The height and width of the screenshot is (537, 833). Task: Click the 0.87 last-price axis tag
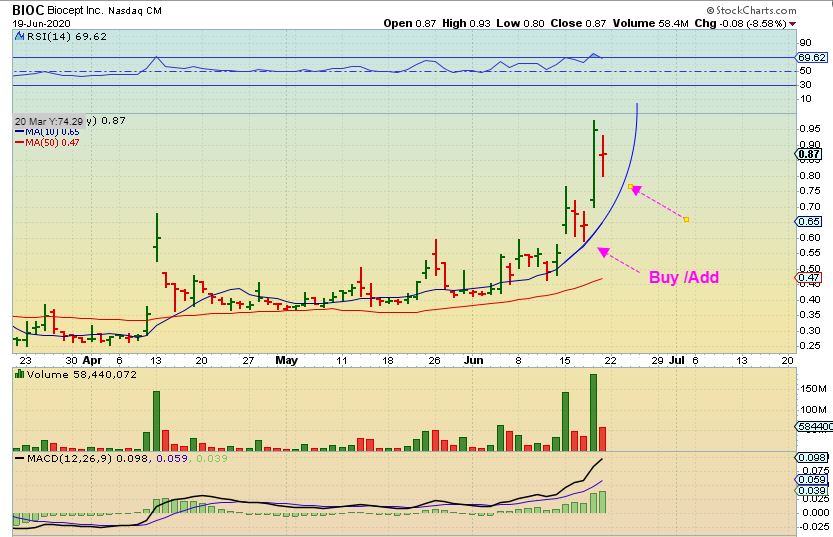coord(809,155)
